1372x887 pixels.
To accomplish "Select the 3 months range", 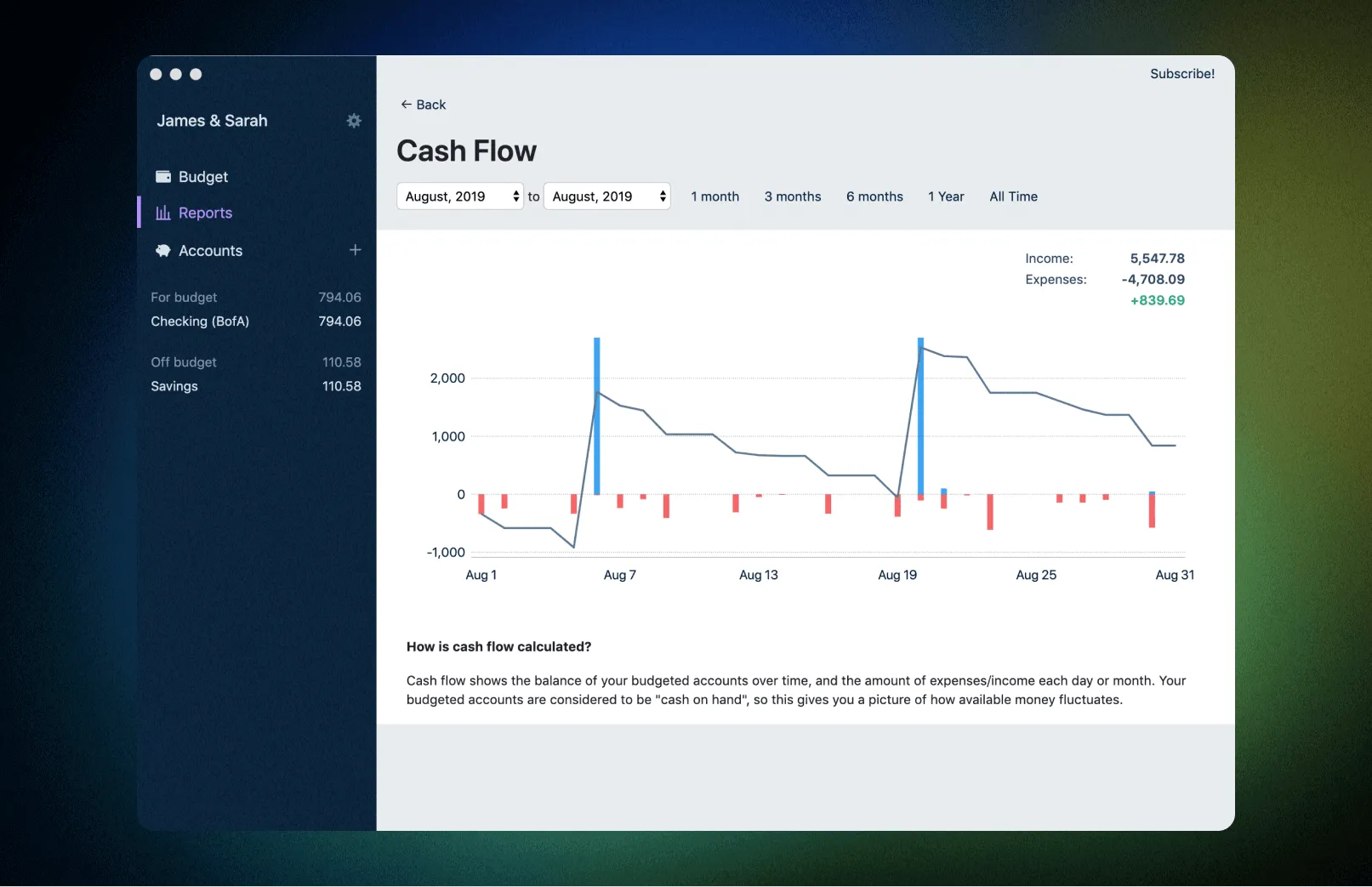I will (793, 196).
